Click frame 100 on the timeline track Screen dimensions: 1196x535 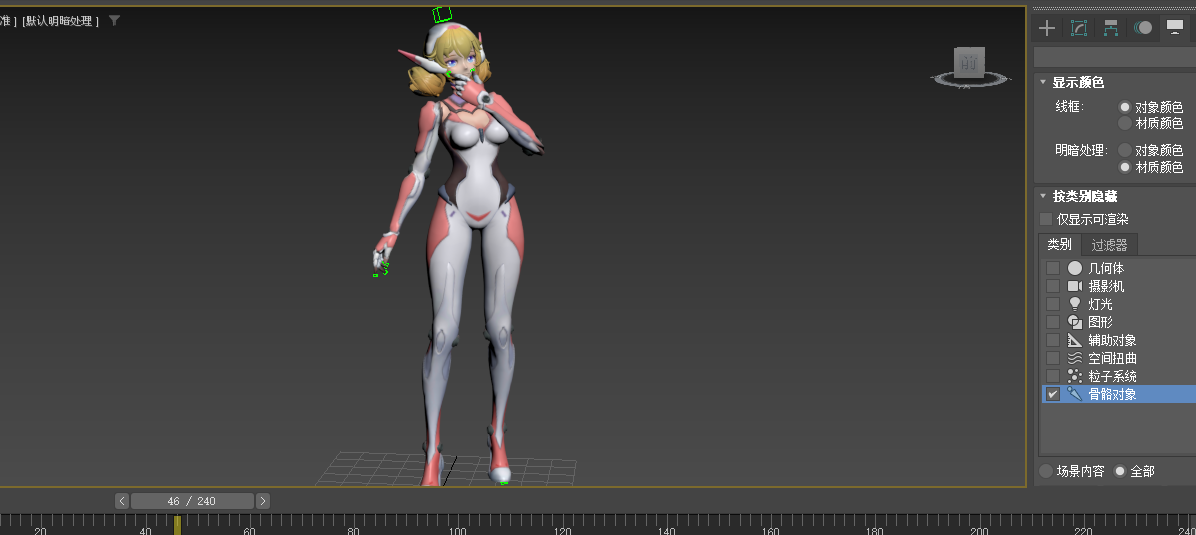coord(458,525)
